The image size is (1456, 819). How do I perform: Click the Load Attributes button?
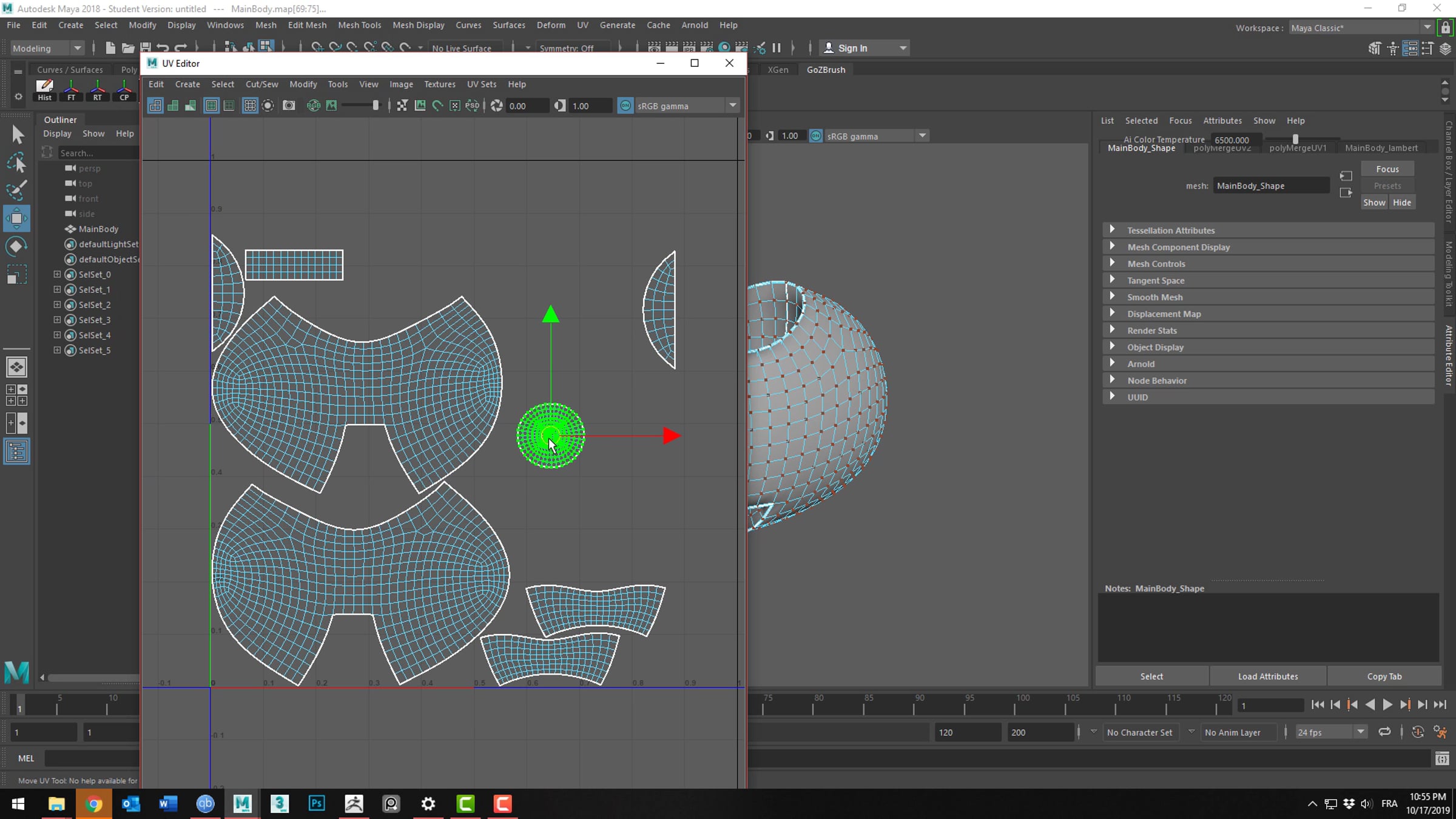point(1267,676)
